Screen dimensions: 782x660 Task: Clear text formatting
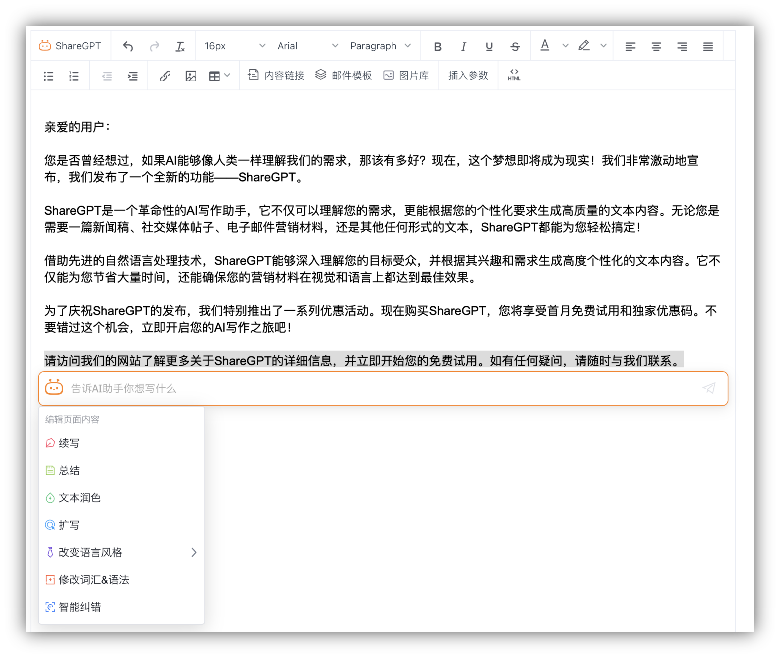(x=180, y=46)
